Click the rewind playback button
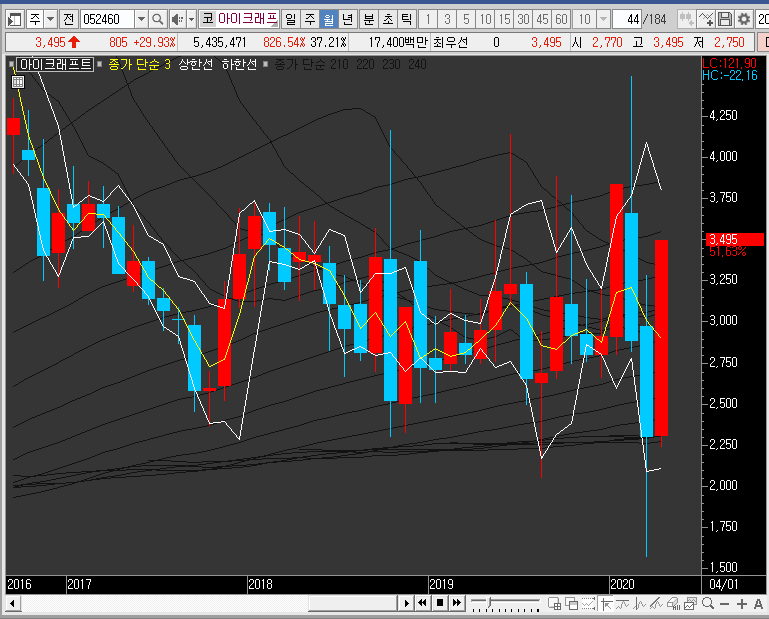Screen dimensions: 769x619 click(x=422, y=603)
